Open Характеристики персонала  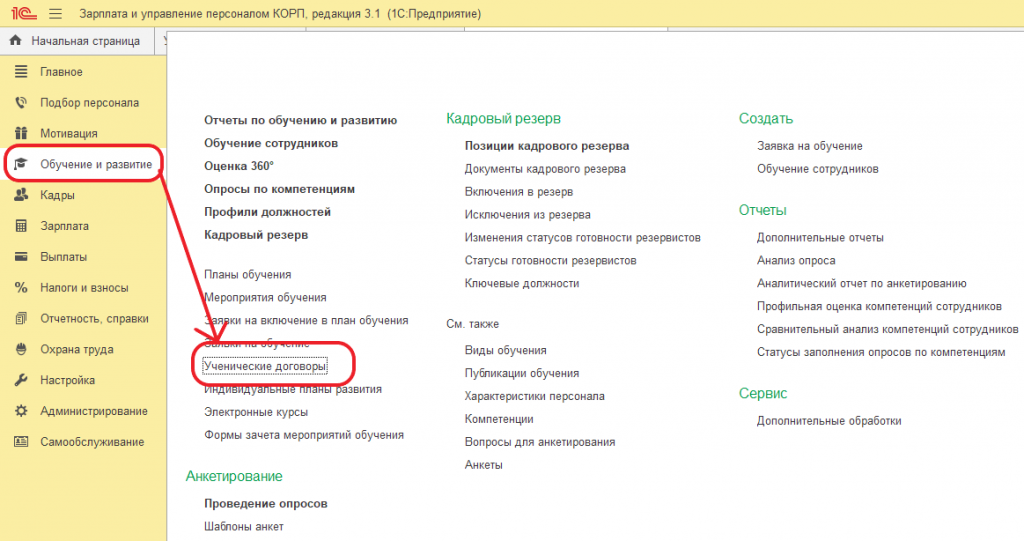tap(535, 397)
